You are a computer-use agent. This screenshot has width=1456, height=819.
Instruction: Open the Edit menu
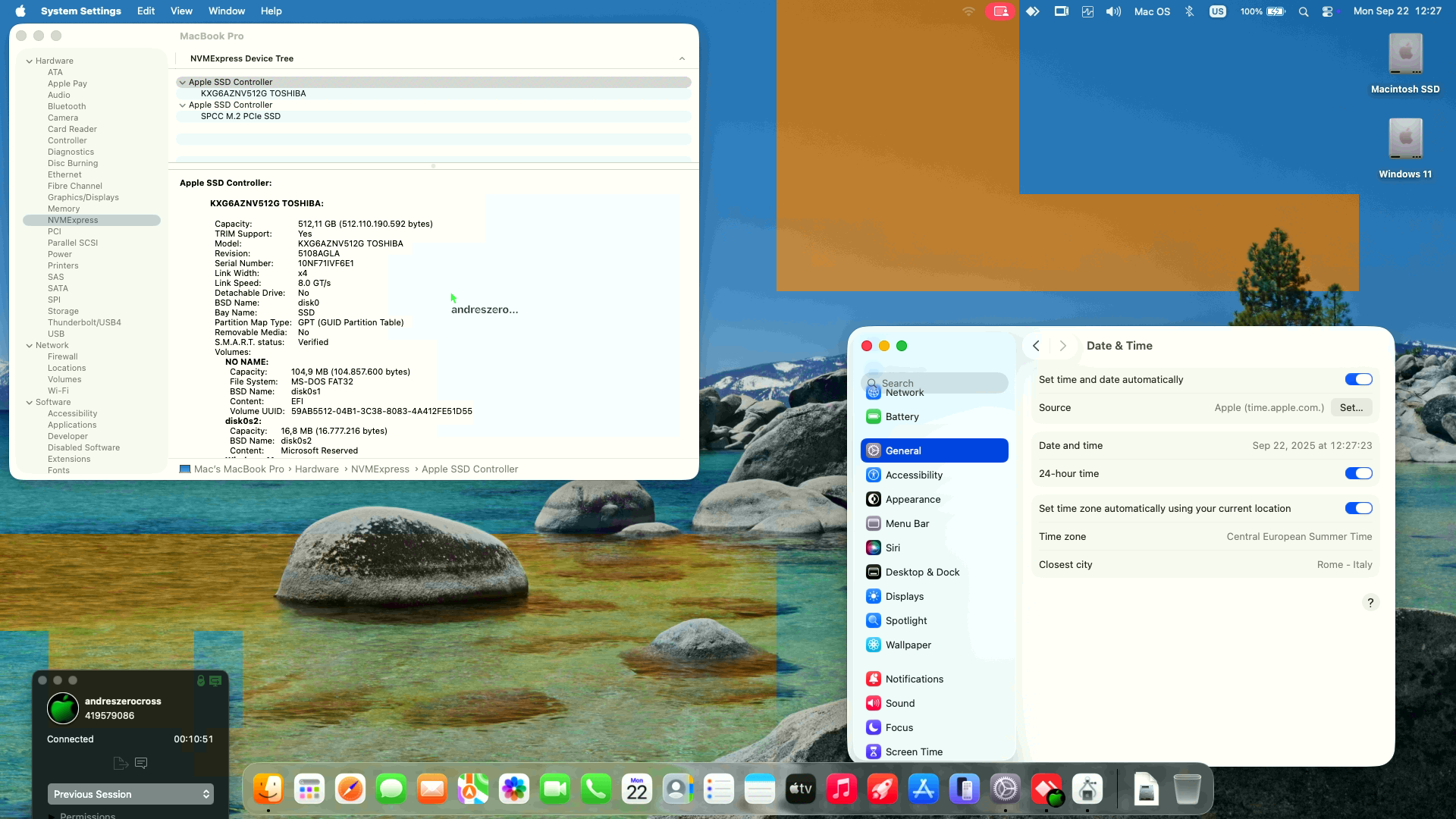(146, 11)
